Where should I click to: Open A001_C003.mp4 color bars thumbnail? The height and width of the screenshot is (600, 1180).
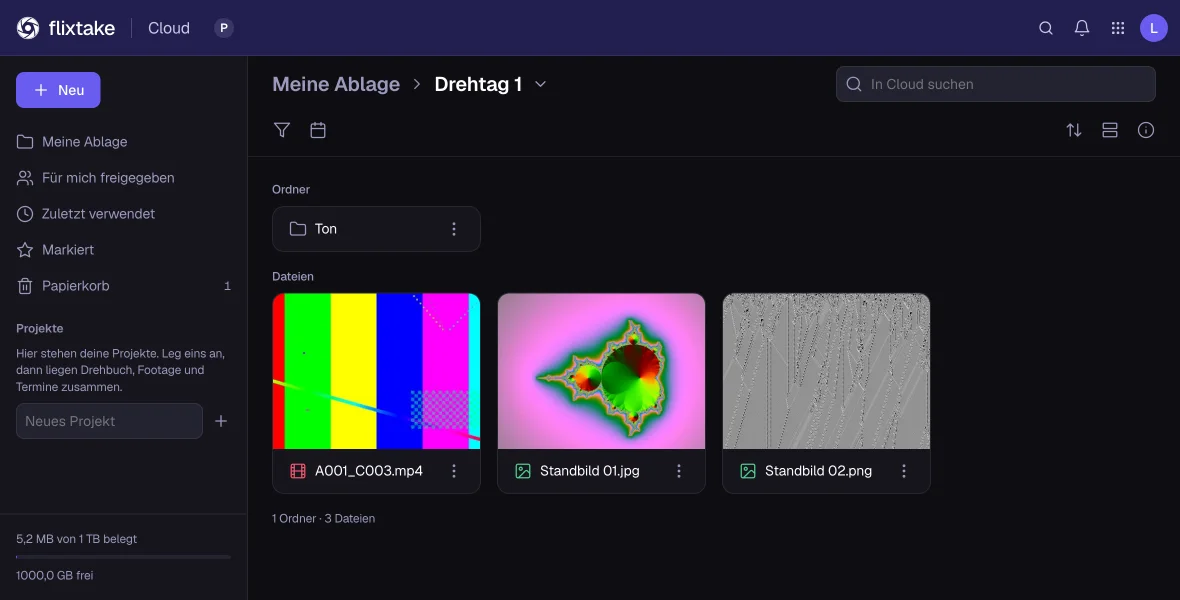tap(376, 371)
